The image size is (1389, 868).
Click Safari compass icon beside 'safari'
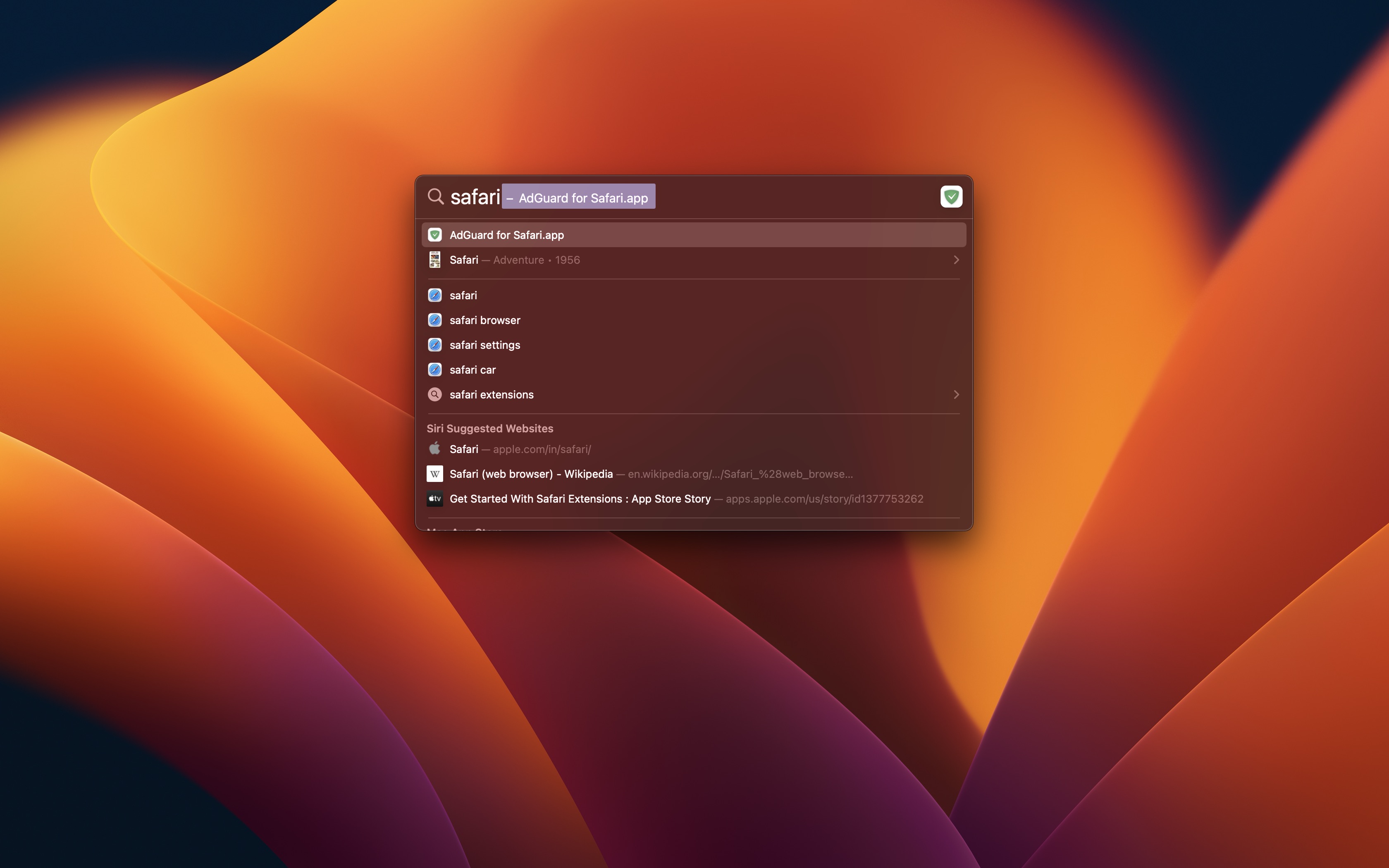pos(435,295)
